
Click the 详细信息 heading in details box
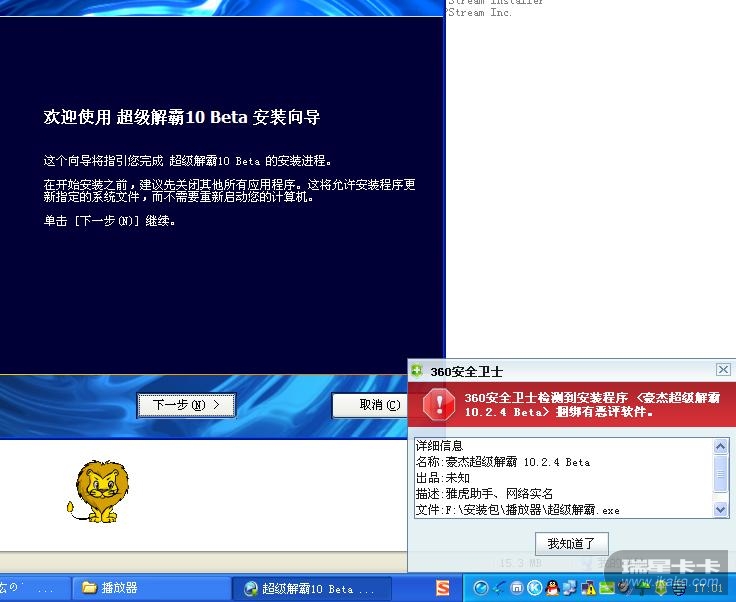point(439,446)
